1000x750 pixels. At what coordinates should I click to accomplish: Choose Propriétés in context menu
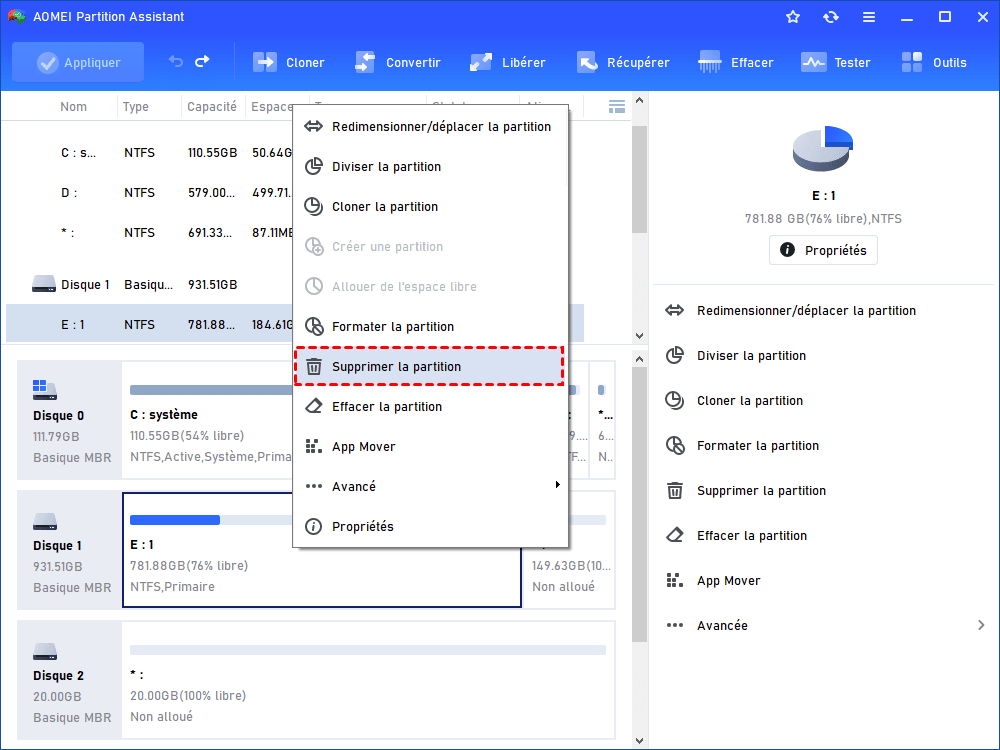pos(430,527)
